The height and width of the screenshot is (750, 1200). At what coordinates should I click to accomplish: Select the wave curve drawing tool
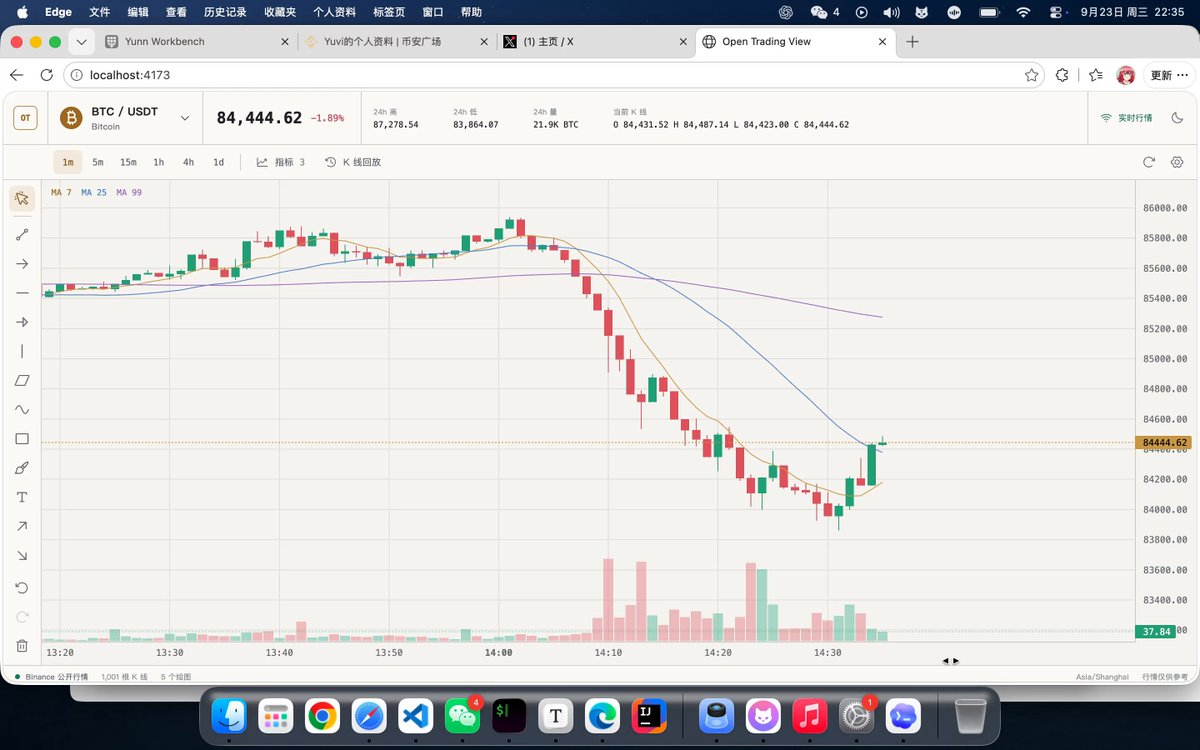[22, 410]
